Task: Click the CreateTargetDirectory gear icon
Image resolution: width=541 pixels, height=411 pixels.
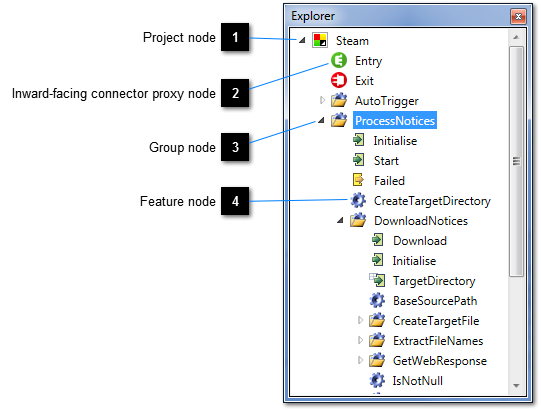Action: coord(358,200)
